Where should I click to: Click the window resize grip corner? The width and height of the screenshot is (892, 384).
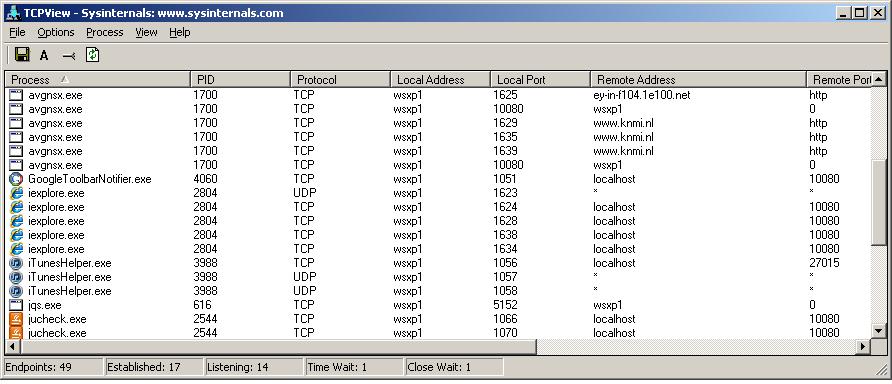tap(881, 370)
